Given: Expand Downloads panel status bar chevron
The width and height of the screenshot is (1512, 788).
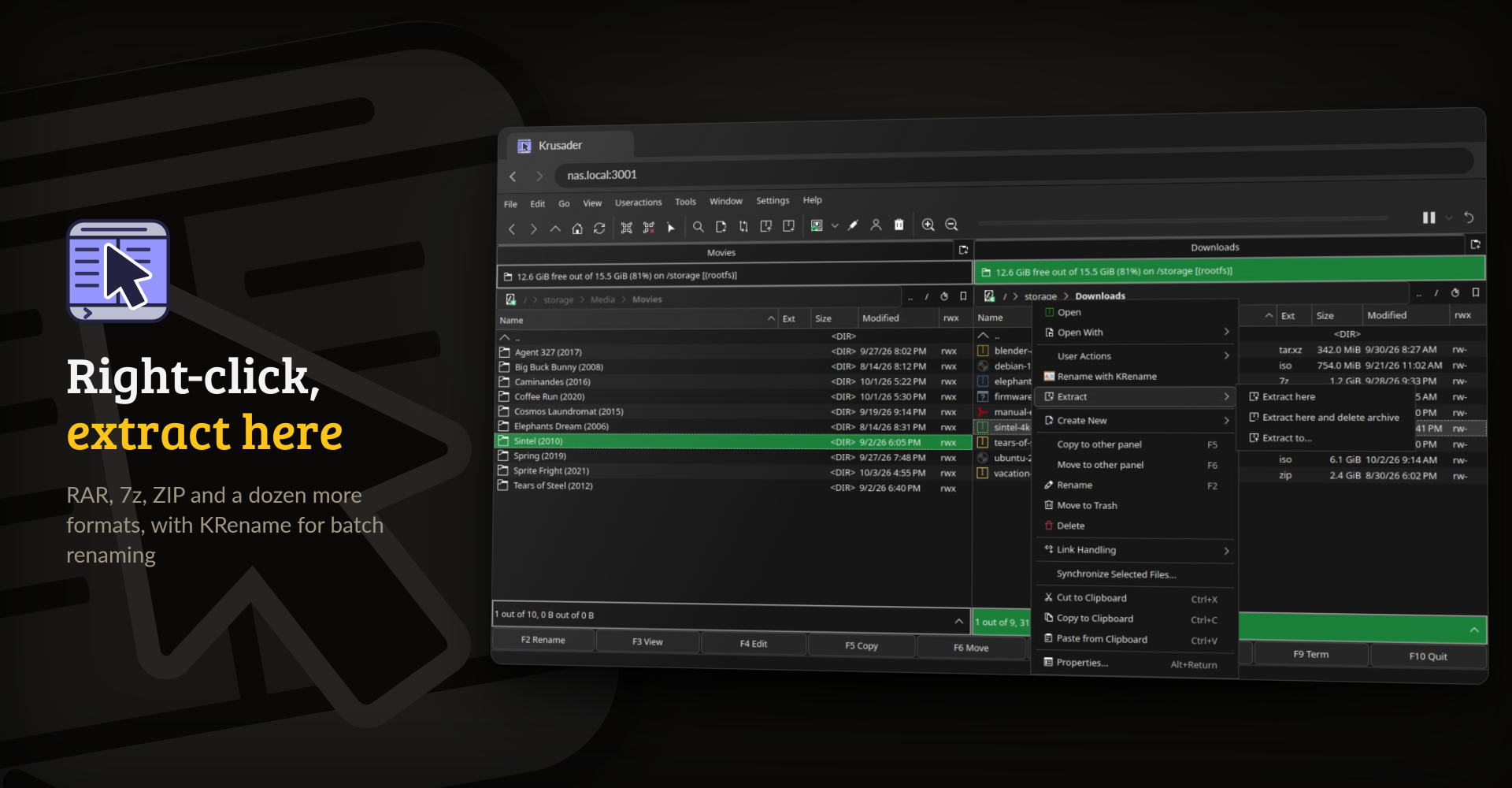Looking at the screenshot, I should click(x=1473, y=630).
